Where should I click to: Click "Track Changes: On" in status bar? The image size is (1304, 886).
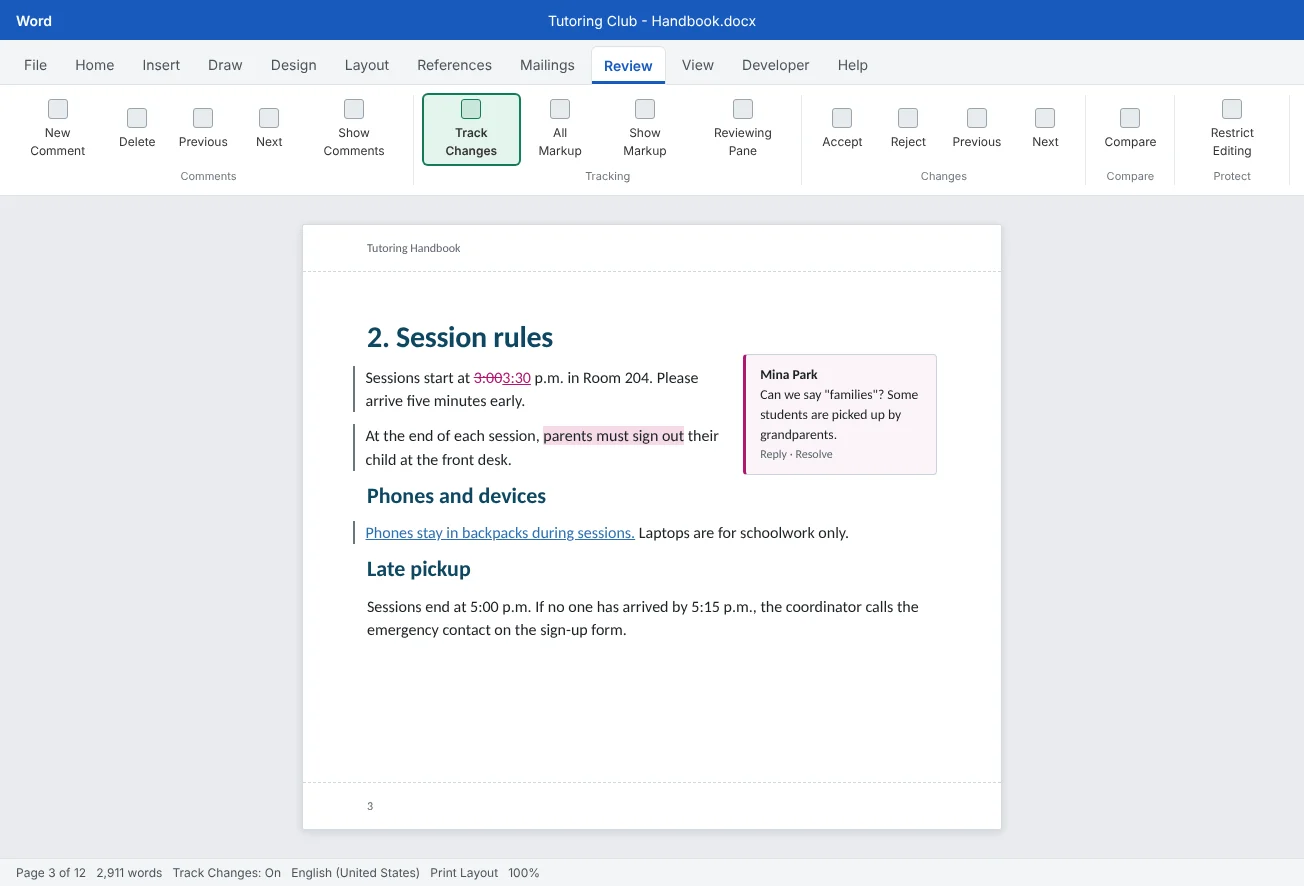click(x=227, y=873)
